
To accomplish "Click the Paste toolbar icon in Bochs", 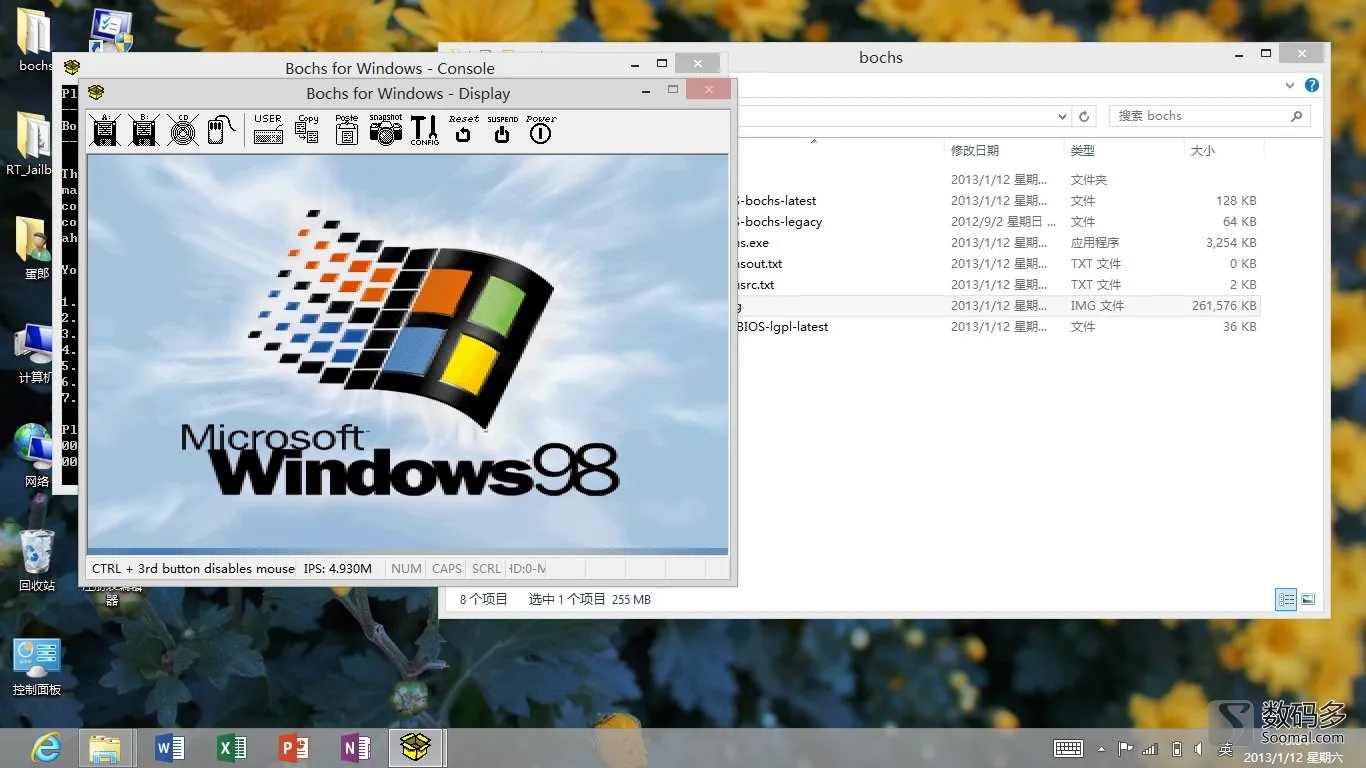I will pos(346,130).
